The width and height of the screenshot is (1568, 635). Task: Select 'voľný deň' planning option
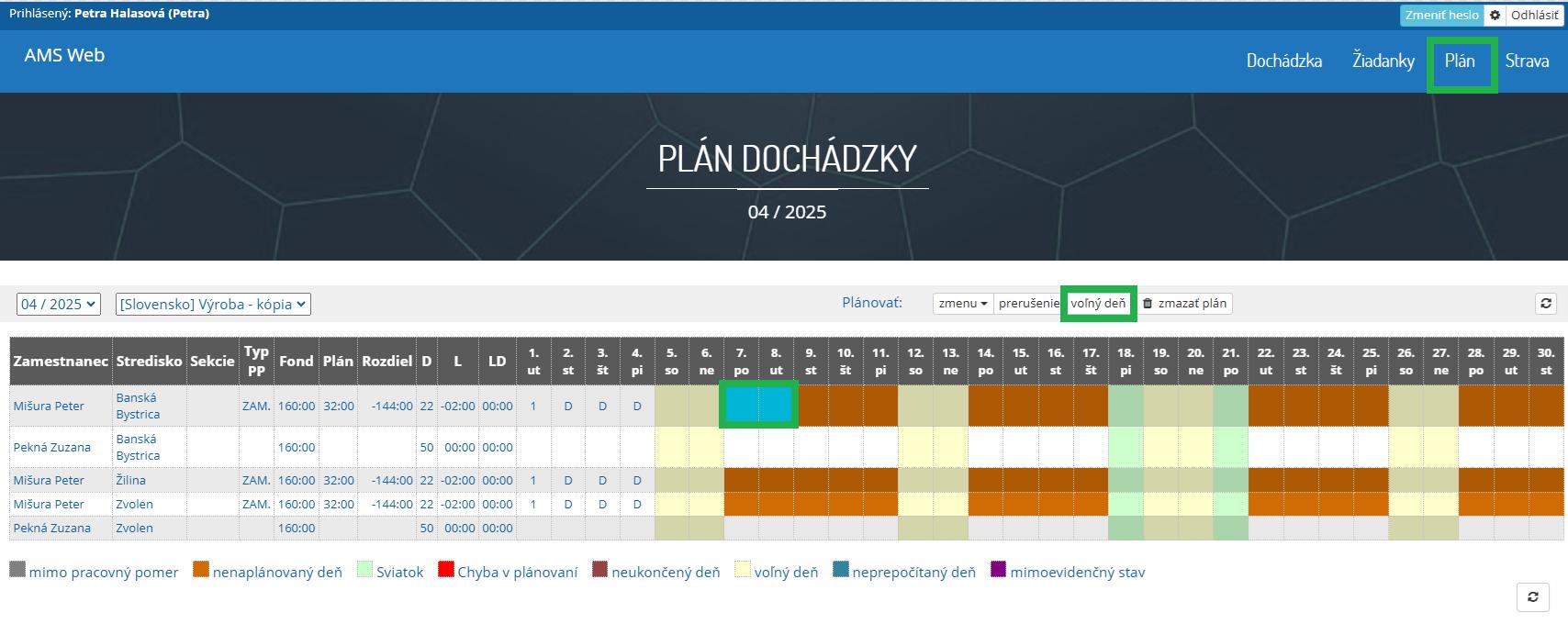click(x=1098, y=304)
